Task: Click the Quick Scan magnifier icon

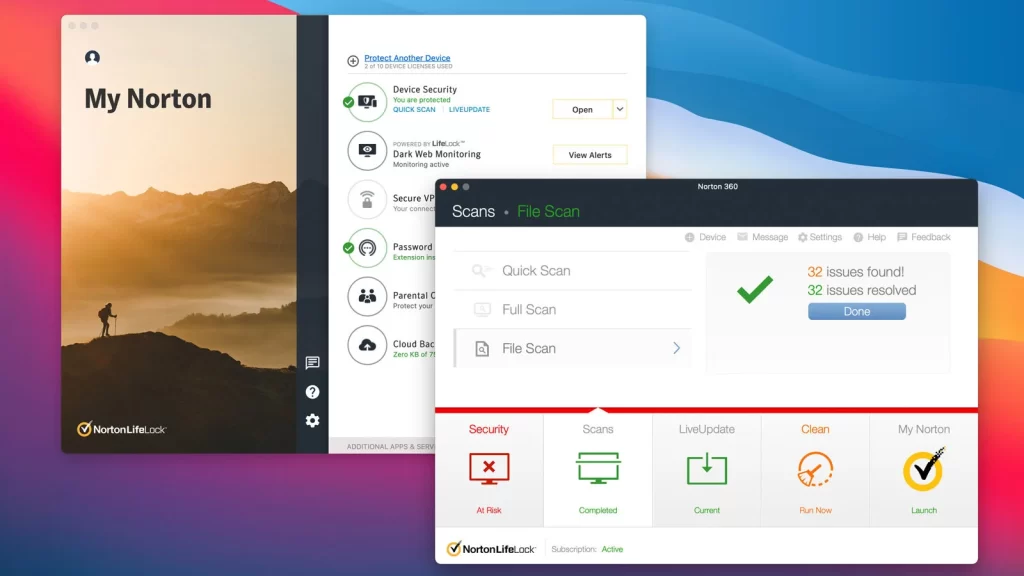Action: click(x=480, y=270)
